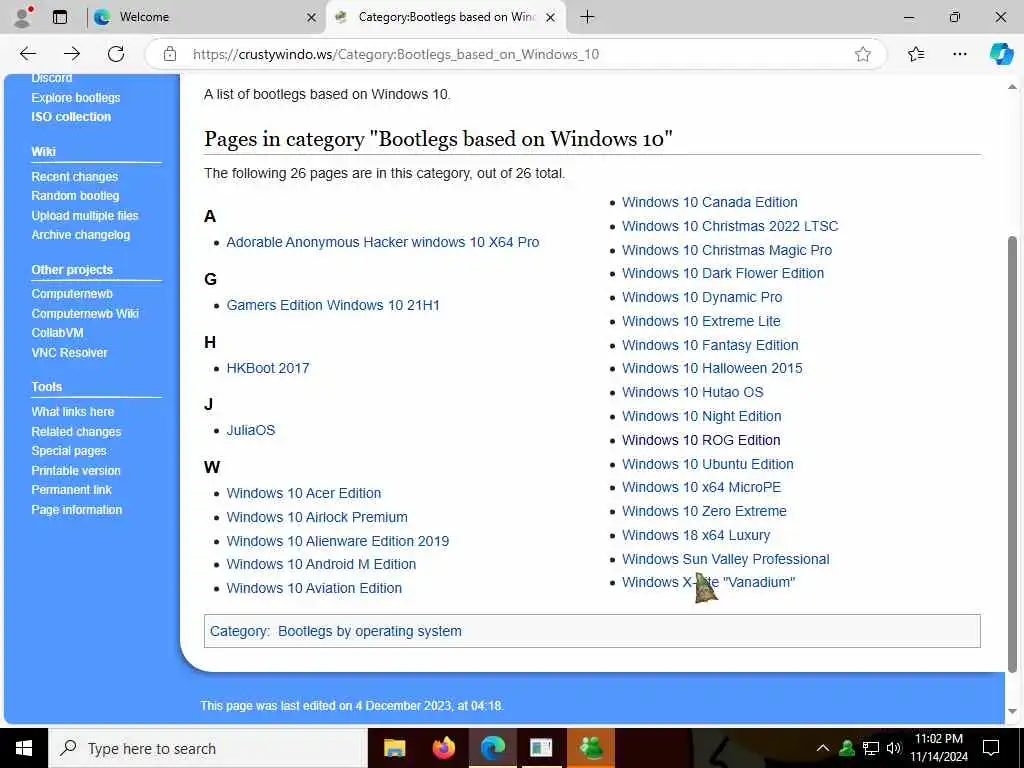1024x768 pixels.
Task: Open the network tray icon
Action: (x=871, y=748)
